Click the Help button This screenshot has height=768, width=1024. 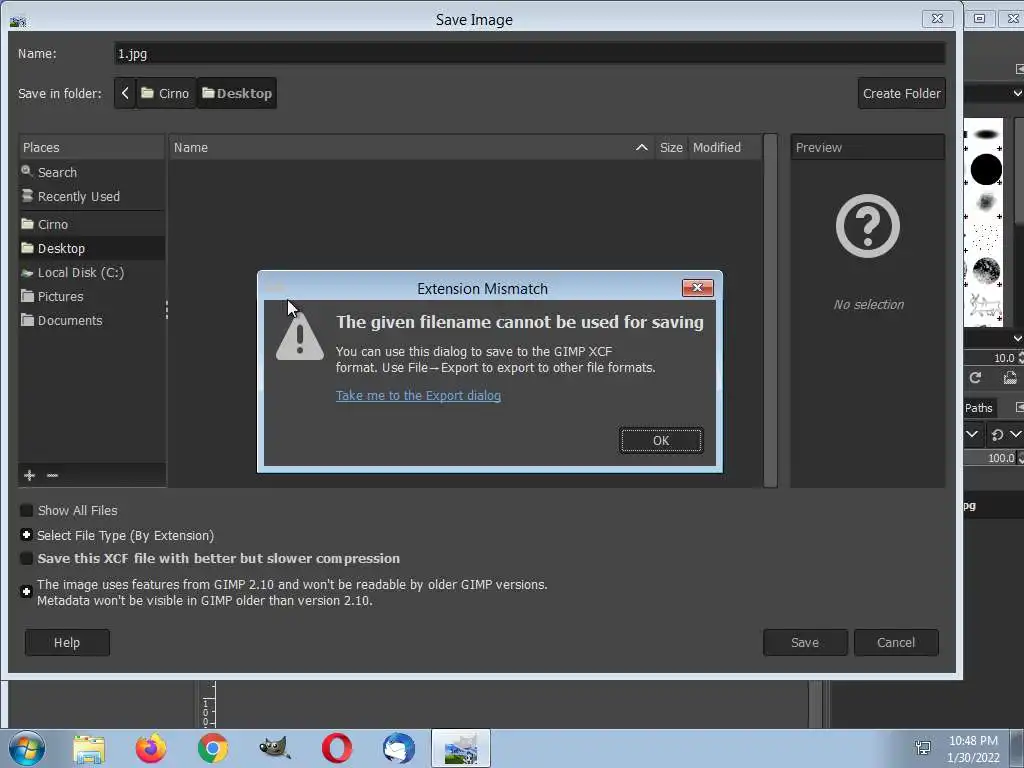tap(67, 643)
